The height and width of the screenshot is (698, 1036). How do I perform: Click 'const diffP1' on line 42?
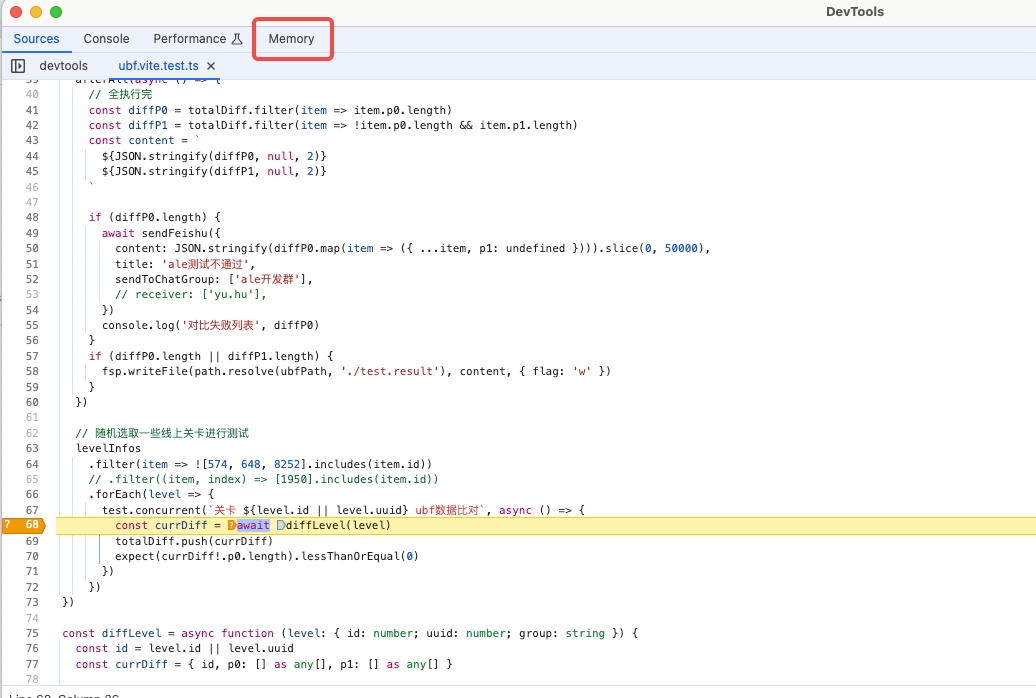coord(128,125)
